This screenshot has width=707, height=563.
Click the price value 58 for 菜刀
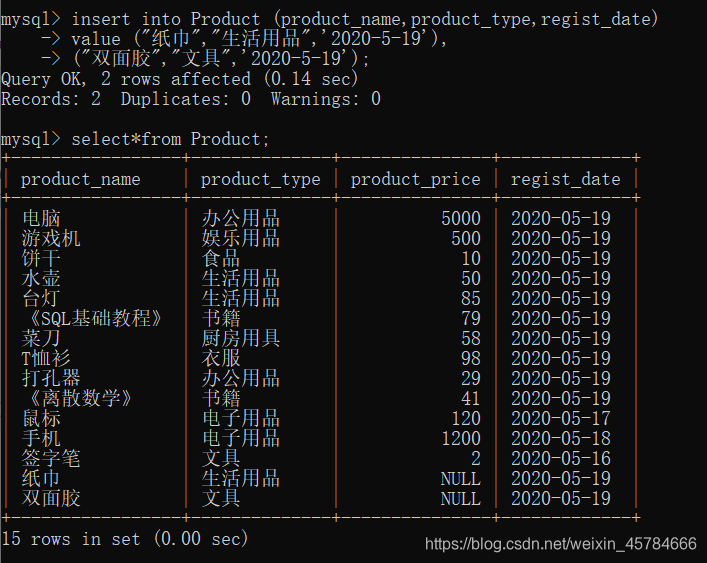pyautogui.click(x=471, y=339)
